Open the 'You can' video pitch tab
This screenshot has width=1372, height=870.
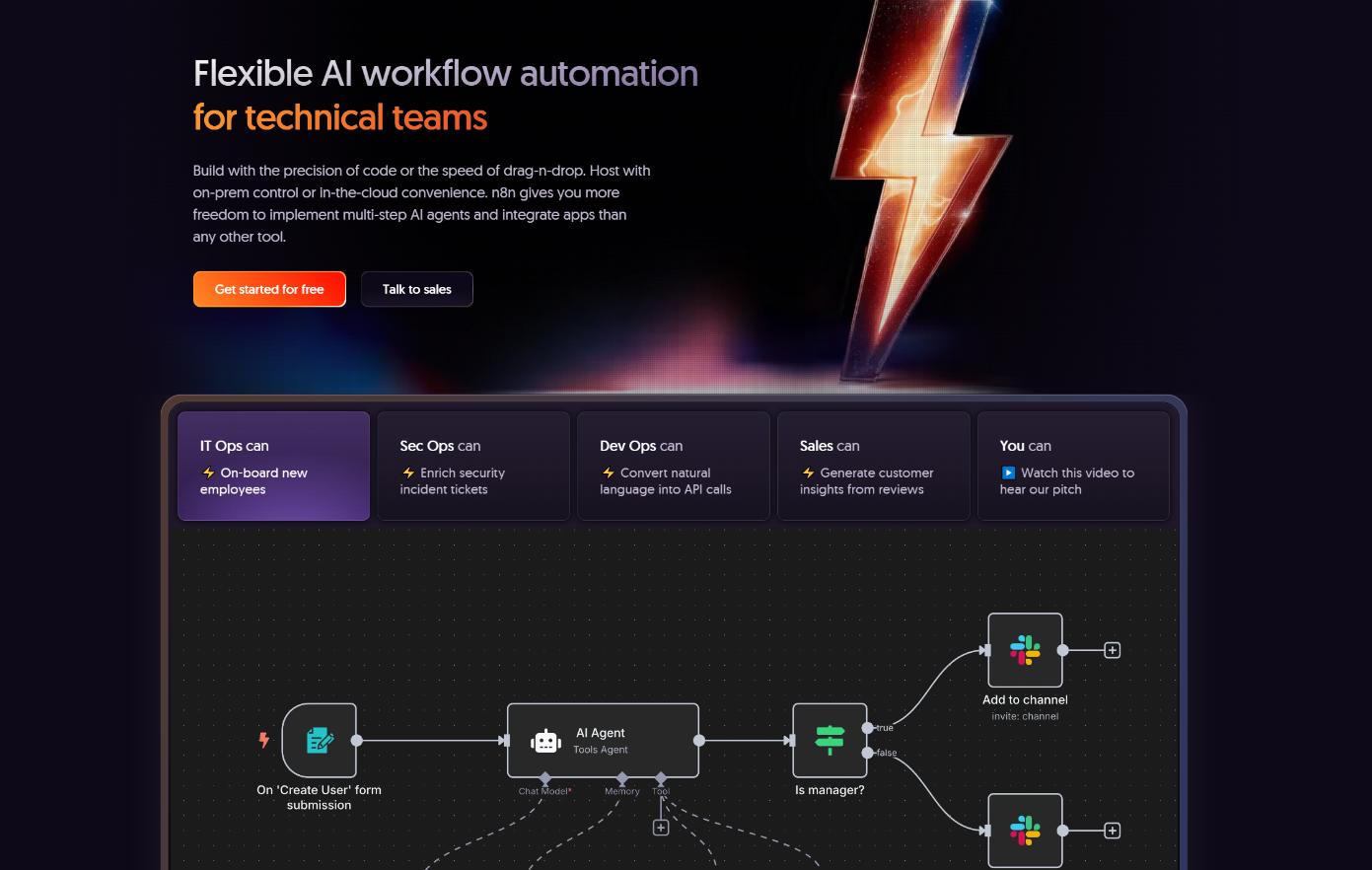pyautogui.click(x=1073, y=466)
